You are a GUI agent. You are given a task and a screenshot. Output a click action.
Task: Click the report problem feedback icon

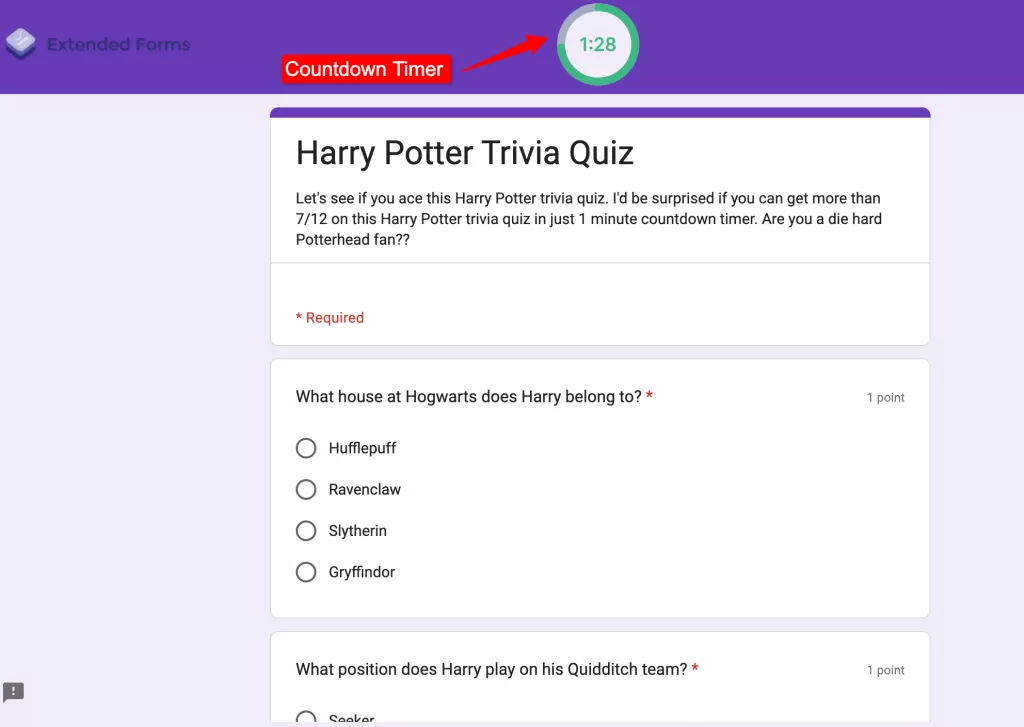(14, 691)
